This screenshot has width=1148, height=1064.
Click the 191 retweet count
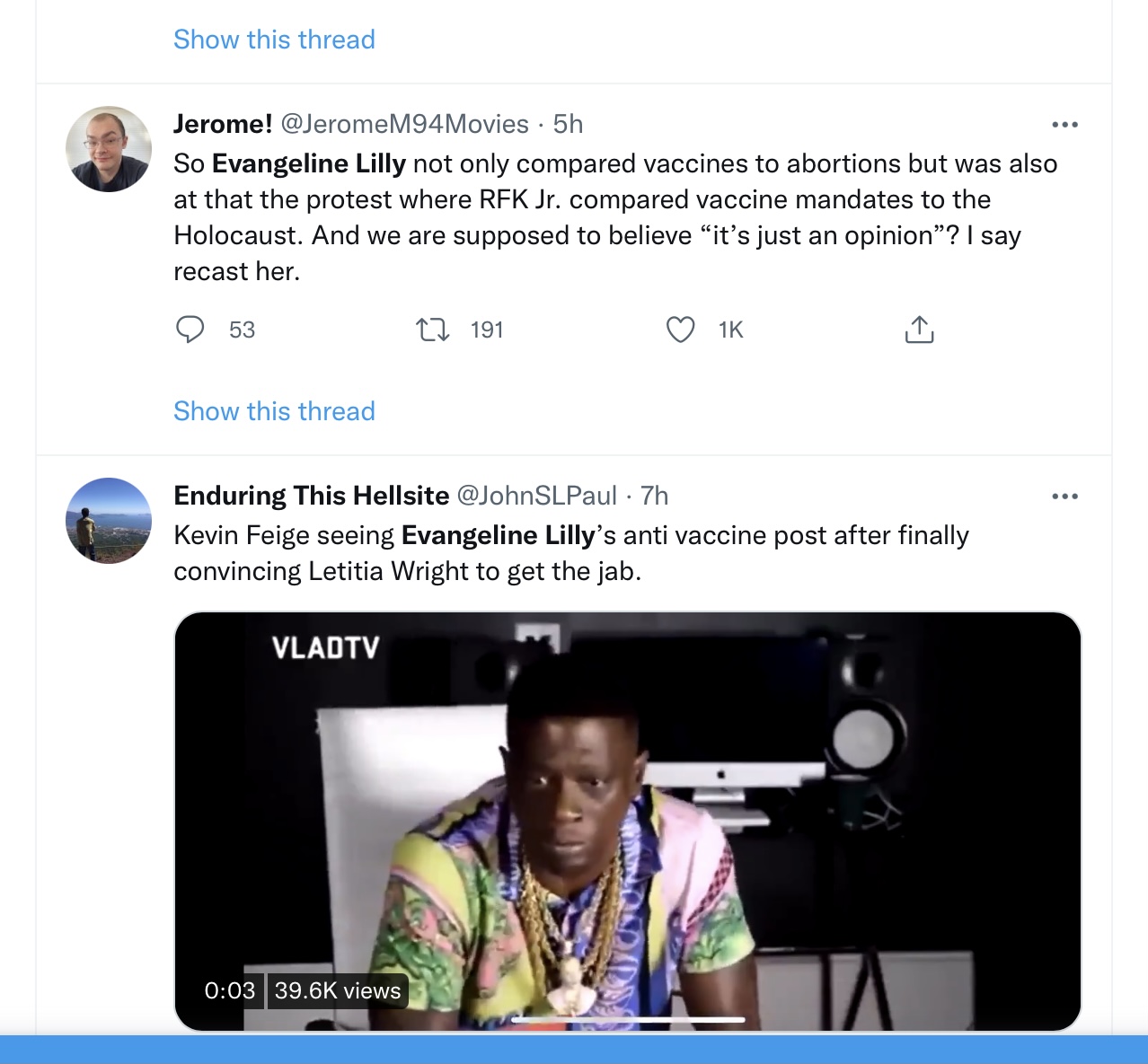[x=487, y=330]
